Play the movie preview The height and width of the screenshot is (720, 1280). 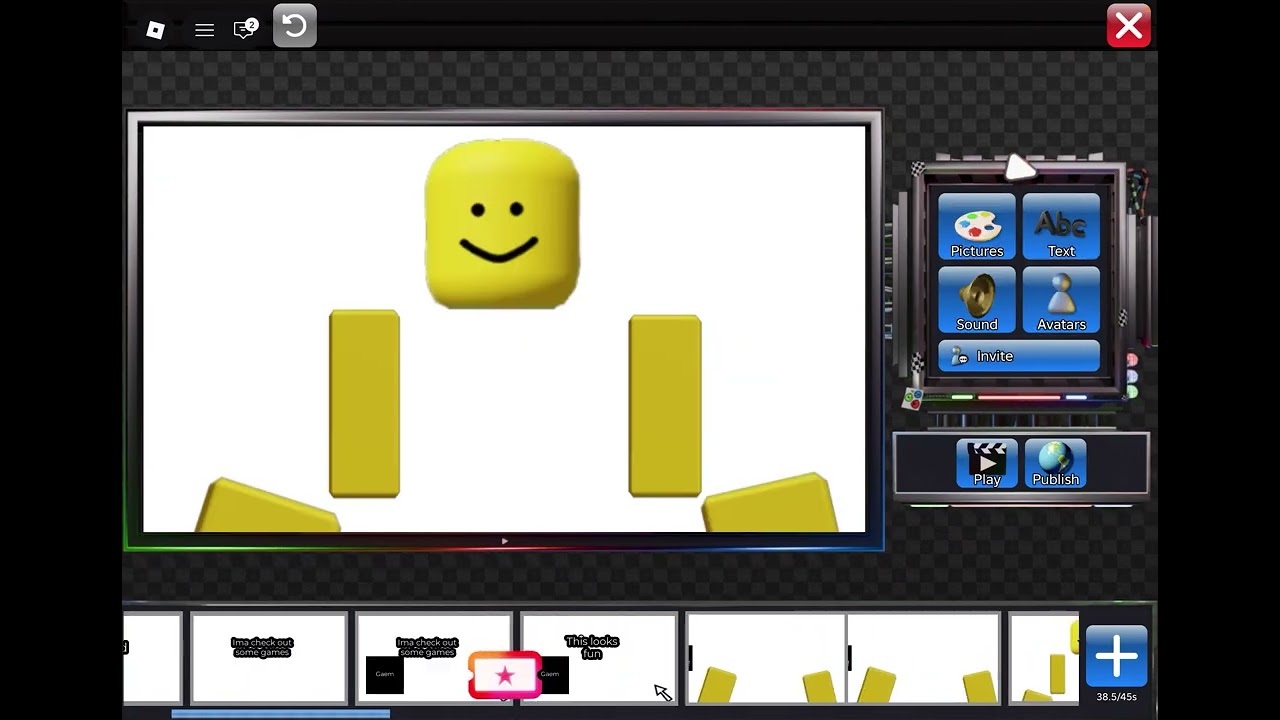987,464
